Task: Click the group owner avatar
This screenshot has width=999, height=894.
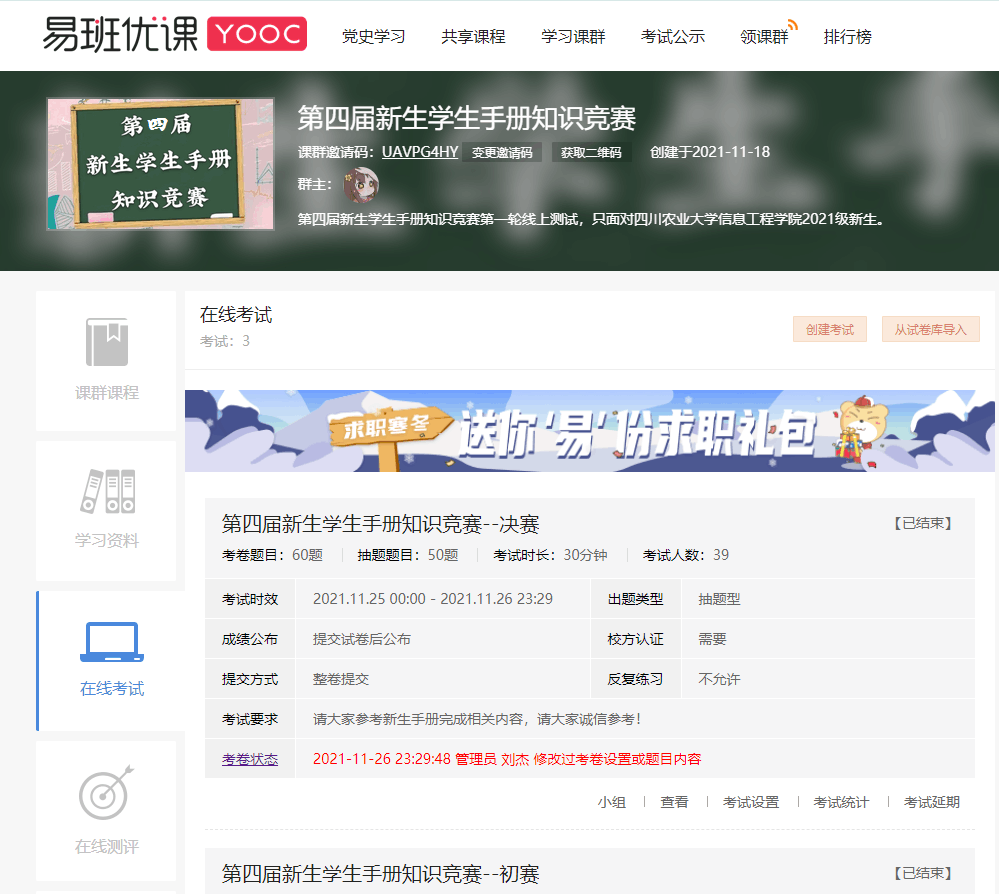Action: pyautogui.click(x=360, y=185)
